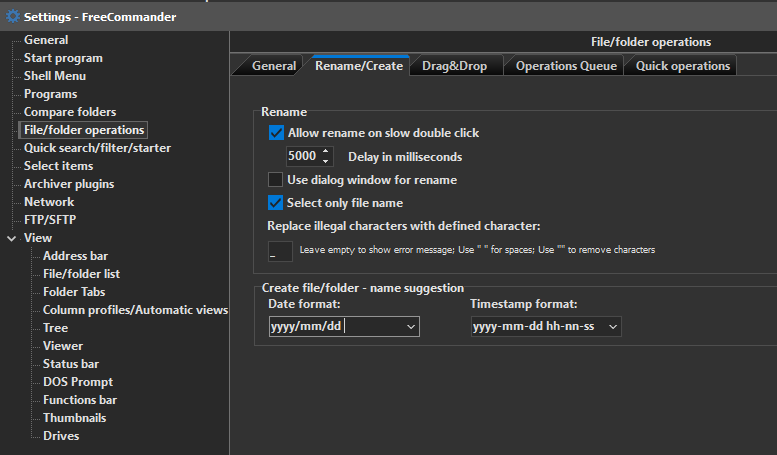Click the delay in milliseconds number field
This screenshot has width=777, height=455.
point(302,157)
